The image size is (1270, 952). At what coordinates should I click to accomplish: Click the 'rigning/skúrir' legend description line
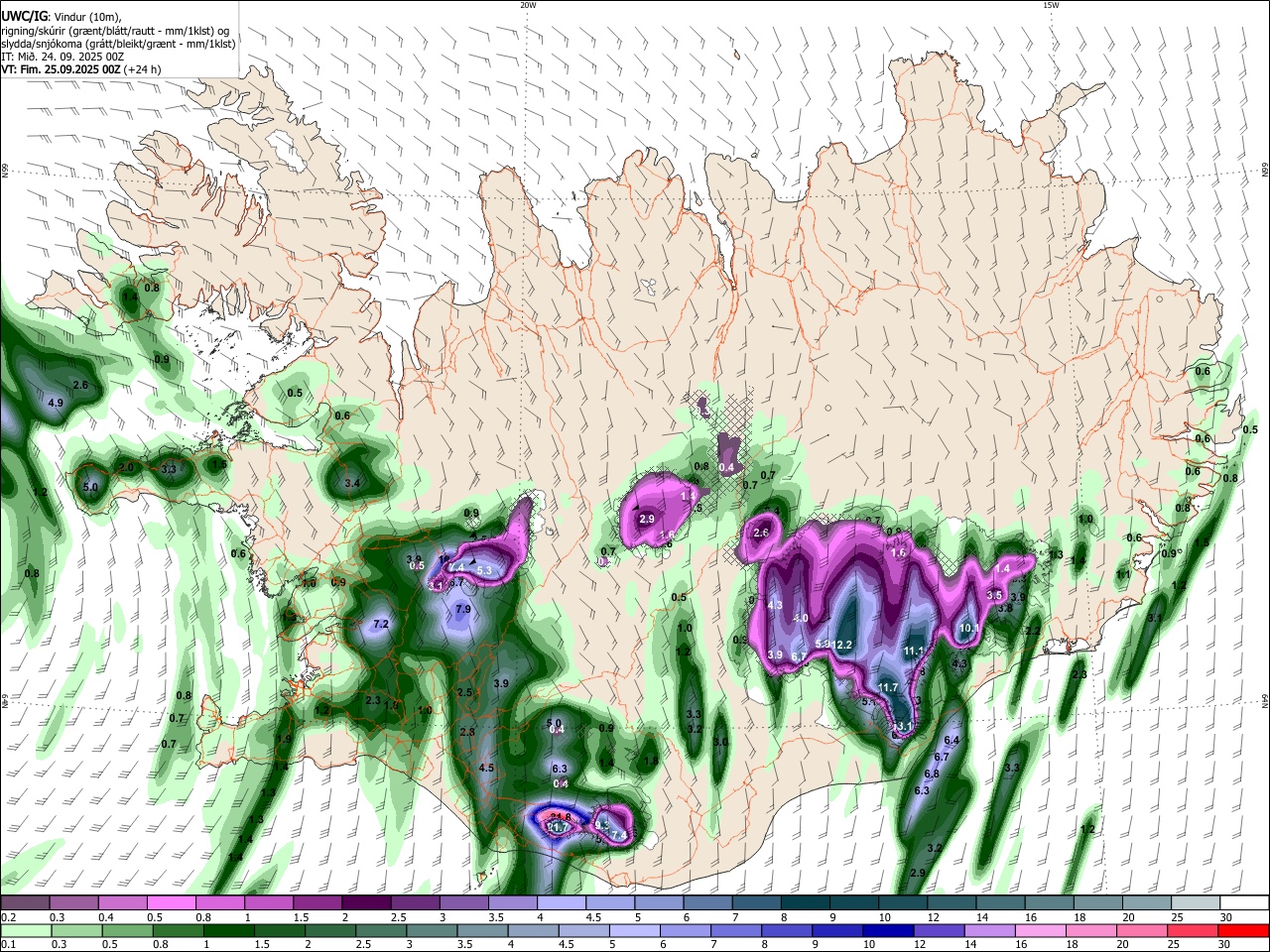point(115,31)
